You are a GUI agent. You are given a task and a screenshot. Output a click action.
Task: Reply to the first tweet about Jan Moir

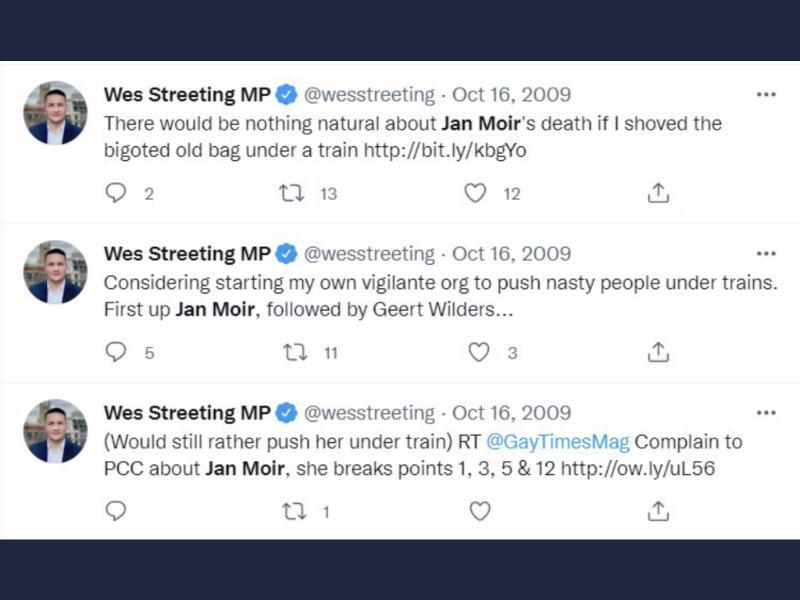tap(116, 193)
